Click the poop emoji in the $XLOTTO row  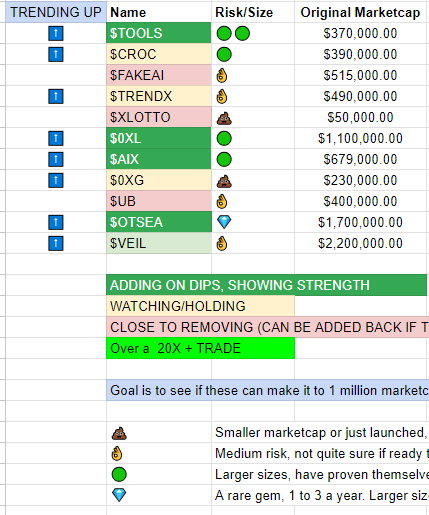click(224, 118)
